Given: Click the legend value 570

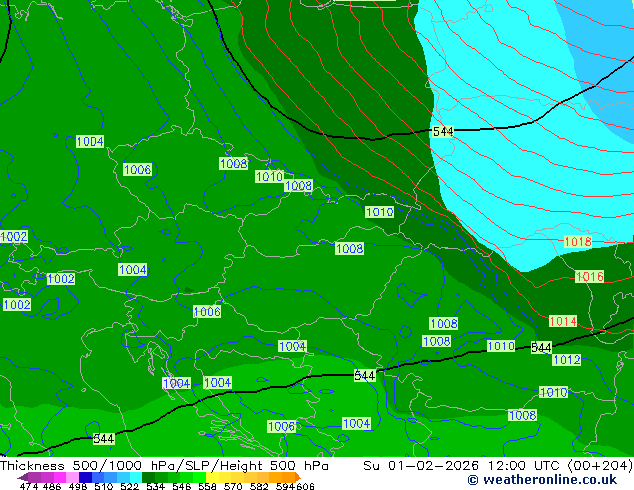Looking at the screenshot, I should point(233,486).
